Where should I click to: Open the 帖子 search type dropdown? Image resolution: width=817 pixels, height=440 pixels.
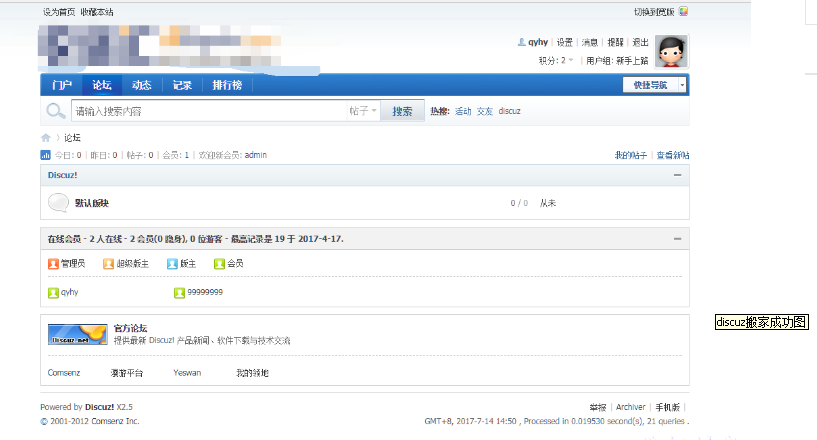tap(363, 111)
